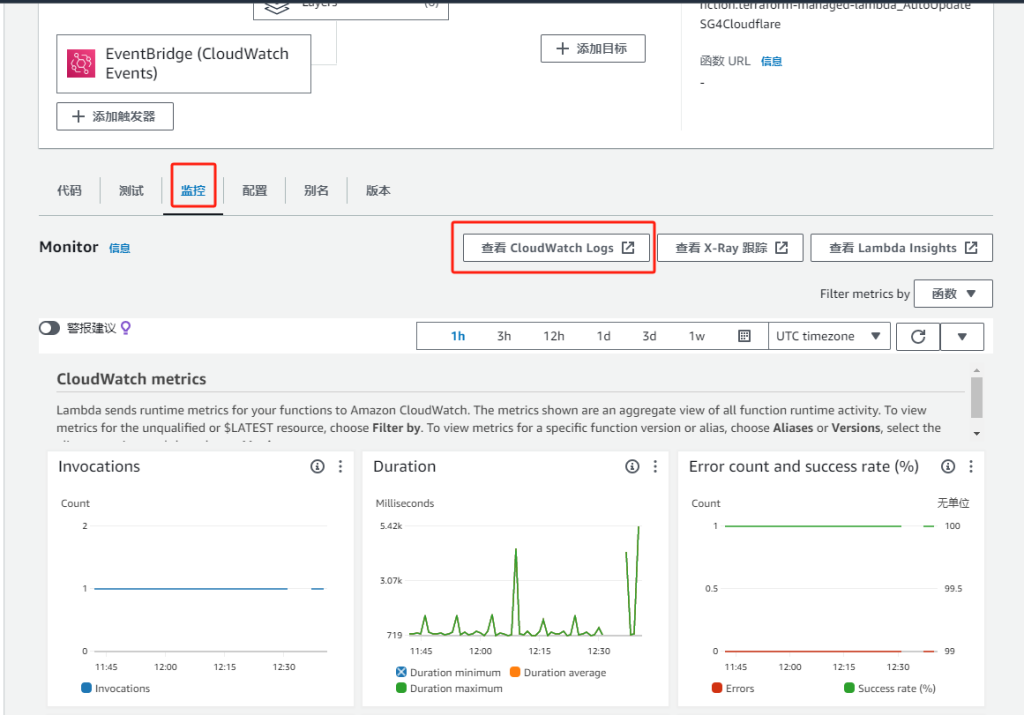Open the Invocations widget three-dot menu

point(340,467)
